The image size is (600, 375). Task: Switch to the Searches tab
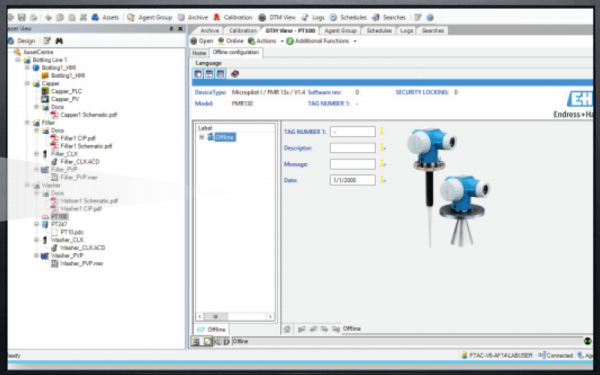[x=432, y=31]
